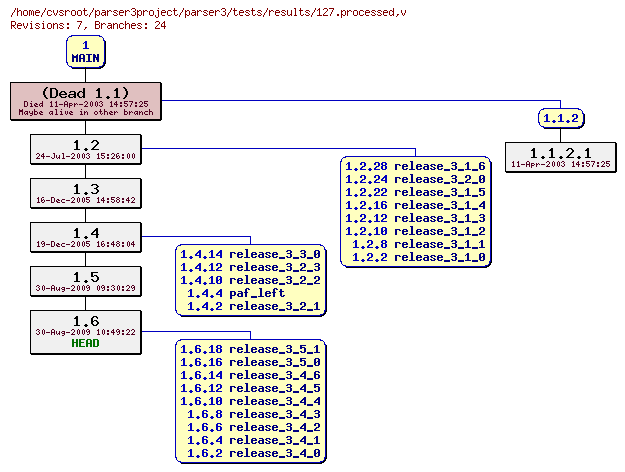The height and width of the screenshot is (472, 625).
Task: Select the Dead 1.1 revision box
Action: coord(86,101)
